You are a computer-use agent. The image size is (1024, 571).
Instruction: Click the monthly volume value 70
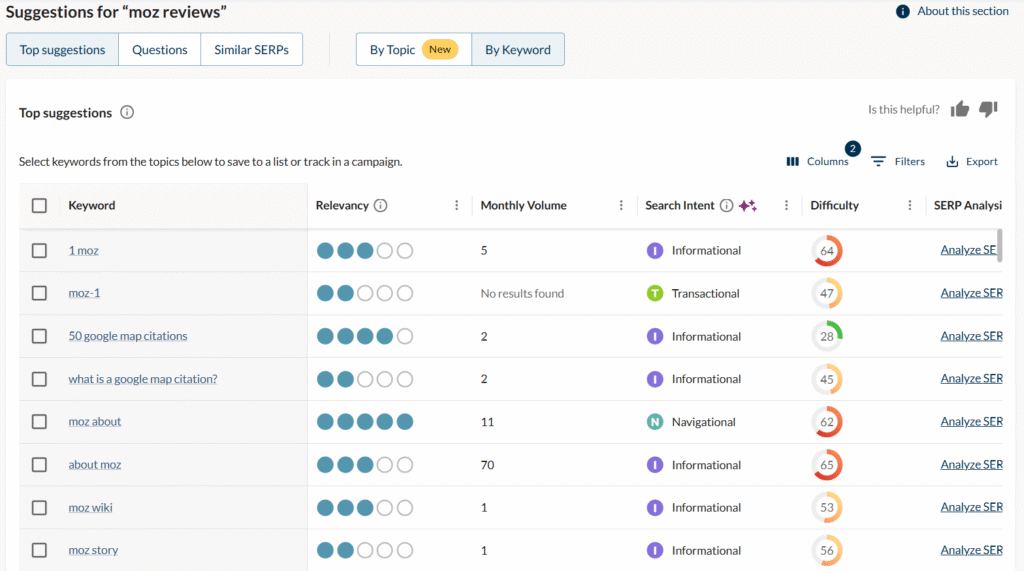487,465
